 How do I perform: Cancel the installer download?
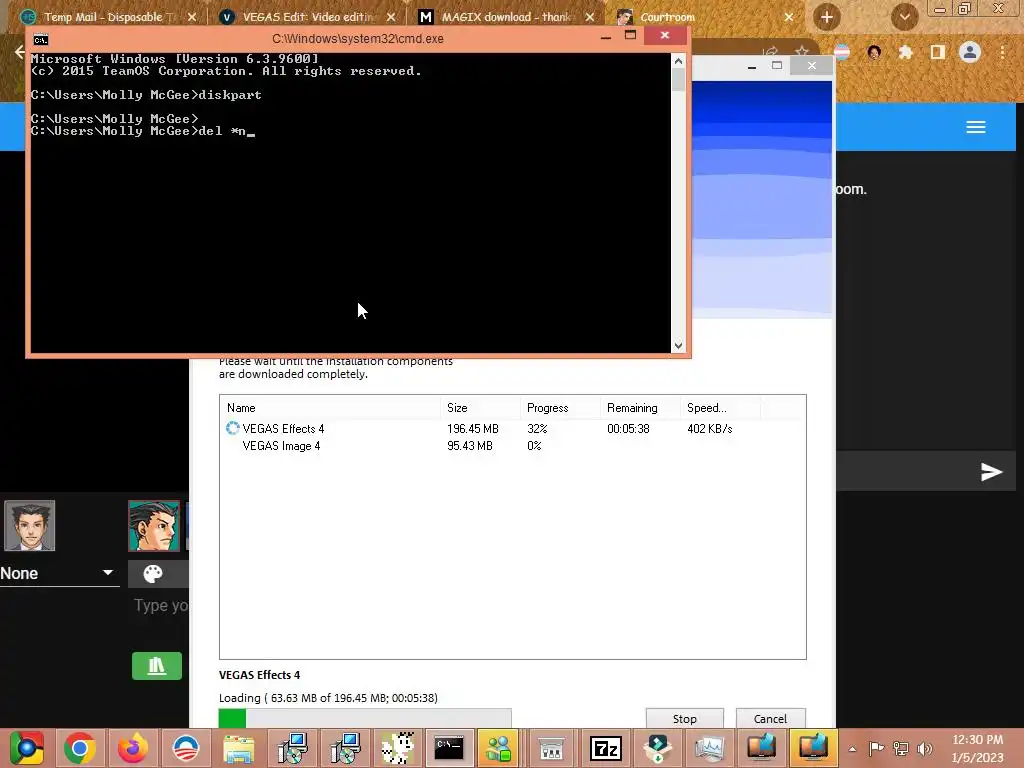770,718
